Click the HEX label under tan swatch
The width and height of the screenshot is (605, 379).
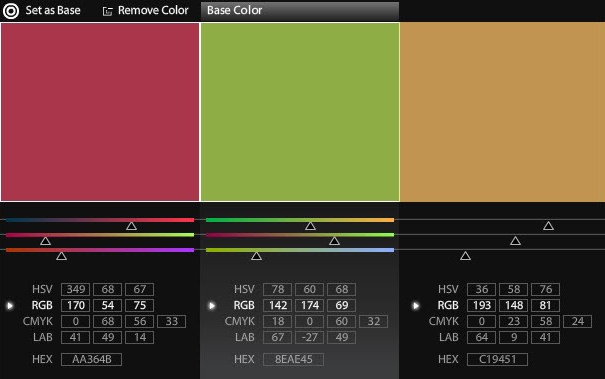point(448,359)
